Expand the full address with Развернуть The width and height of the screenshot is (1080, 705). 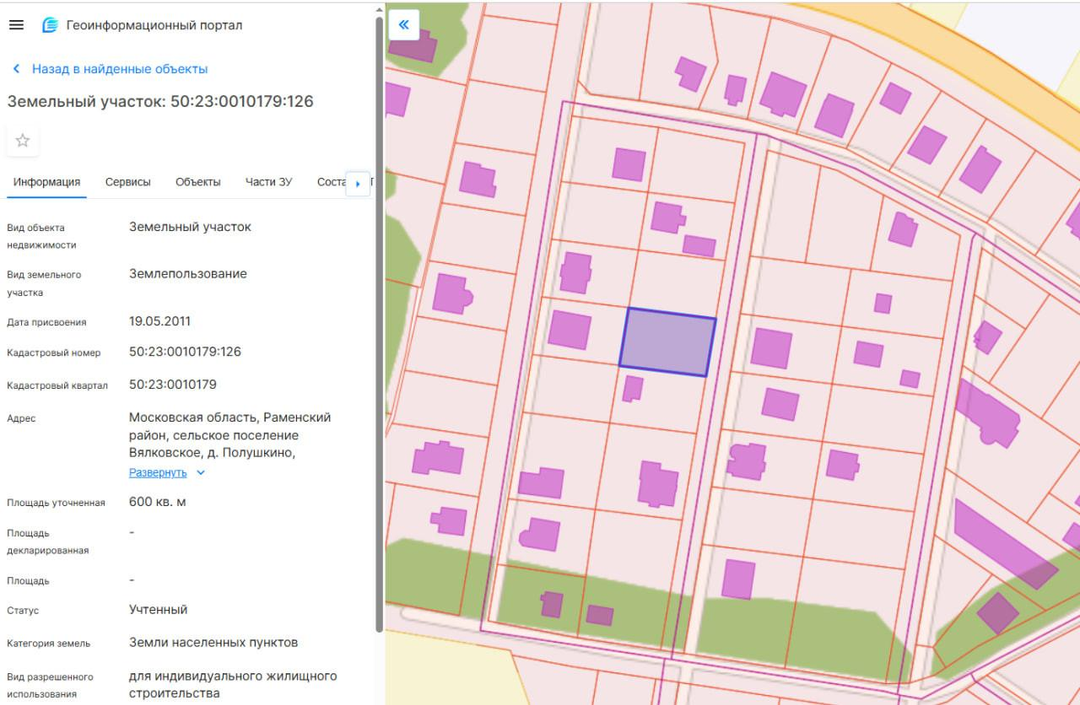coord(157,472)
